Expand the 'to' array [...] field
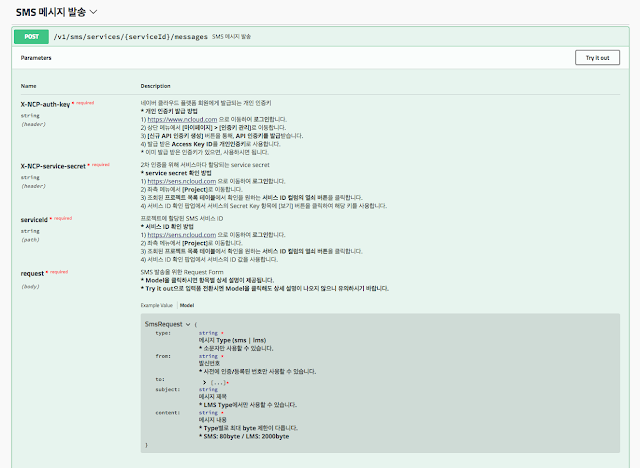Viewport: 640px width, 468px height. coord(215,383)
